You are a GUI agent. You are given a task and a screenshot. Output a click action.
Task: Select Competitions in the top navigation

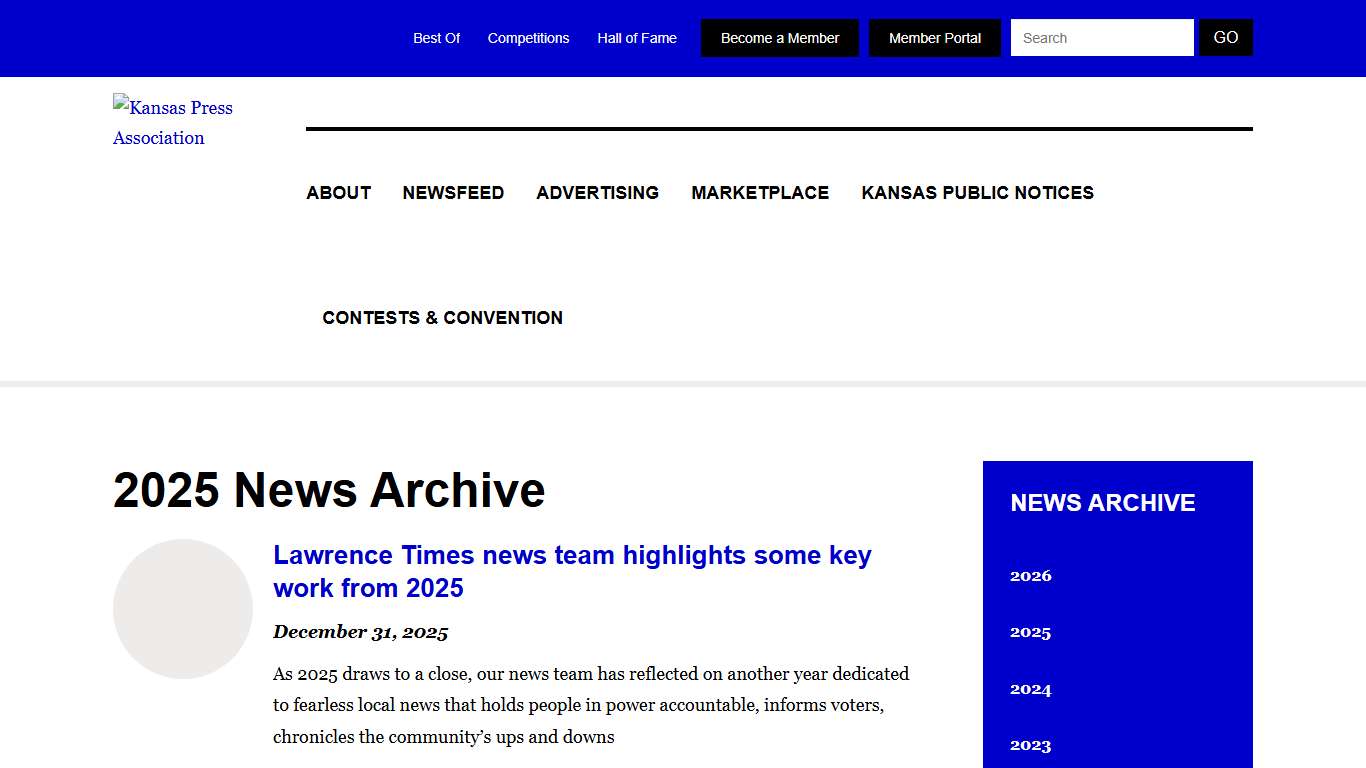tap(528, 37)
